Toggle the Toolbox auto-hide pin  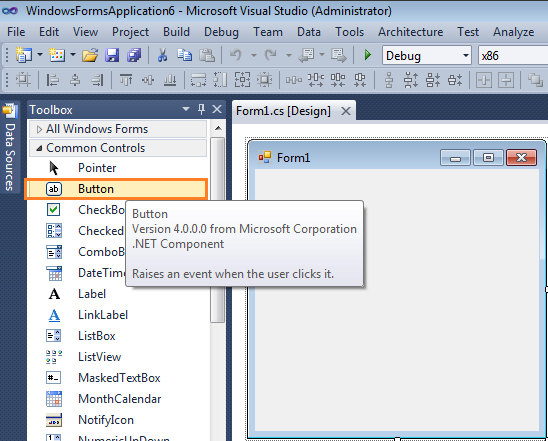pyautogui.click(x=201, y=109)
